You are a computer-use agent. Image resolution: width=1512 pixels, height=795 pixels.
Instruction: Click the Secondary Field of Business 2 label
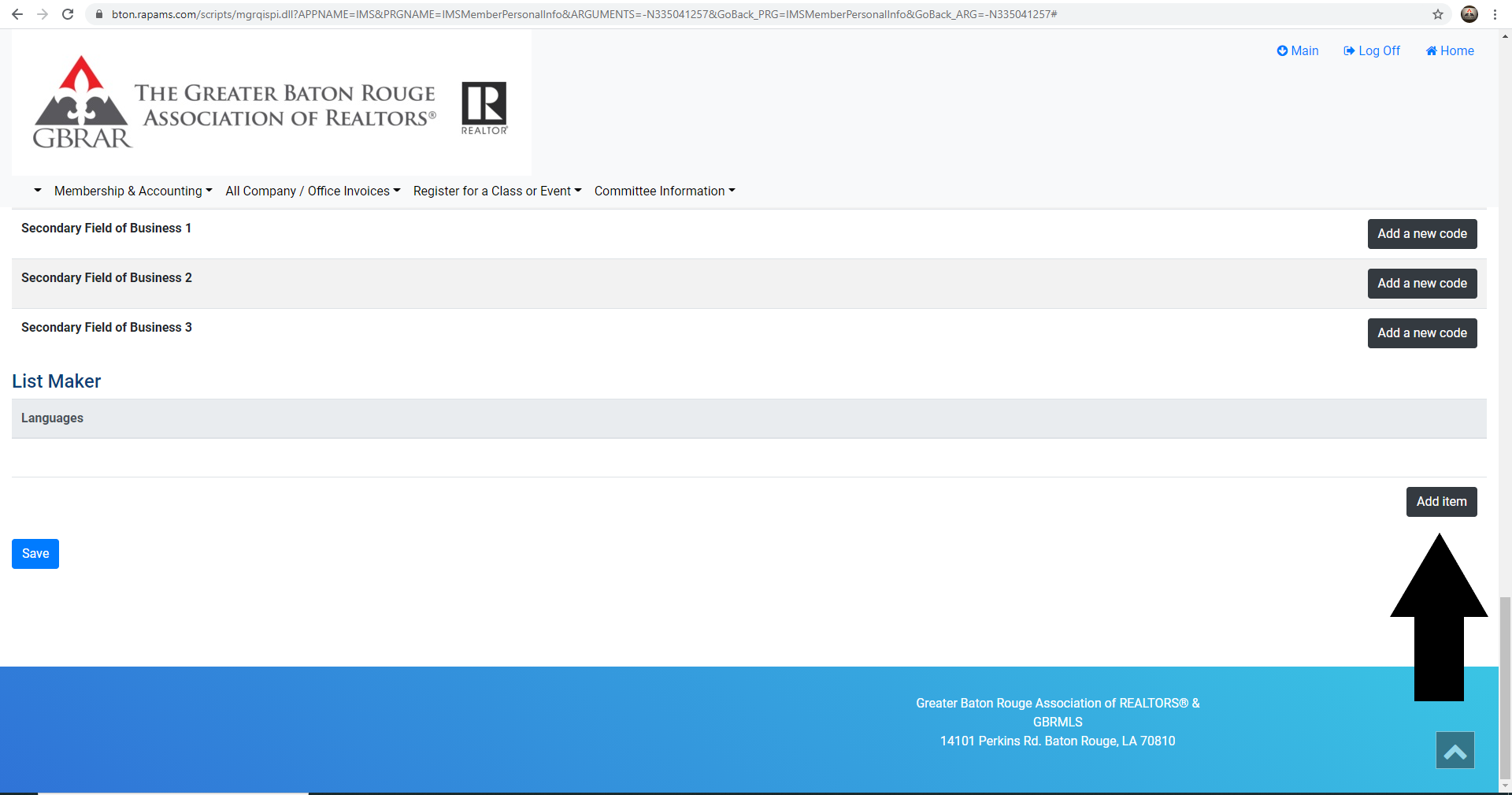coord(106,278)
